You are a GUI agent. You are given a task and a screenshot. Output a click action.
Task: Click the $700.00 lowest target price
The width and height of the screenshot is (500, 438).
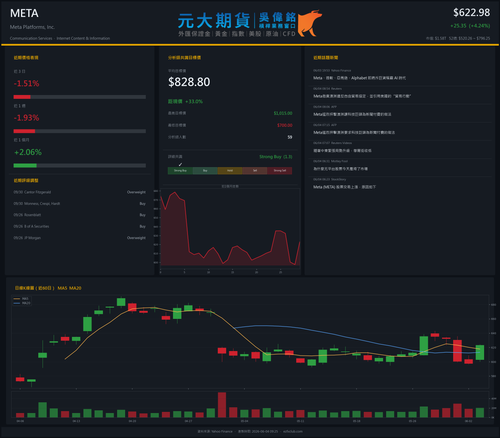285,125
